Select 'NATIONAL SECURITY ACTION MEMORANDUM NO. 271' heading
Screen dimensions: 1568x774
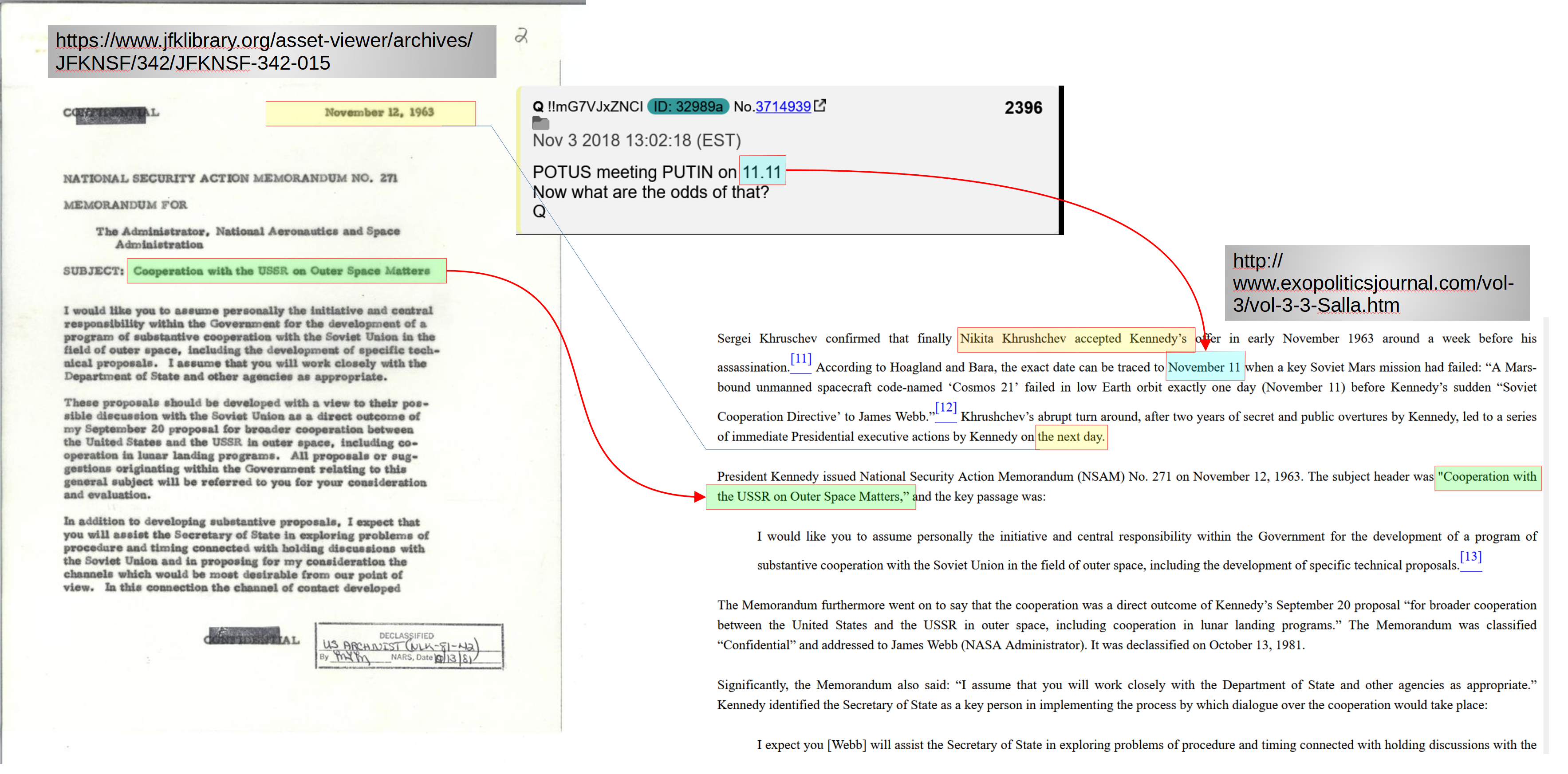coord(230,178)
